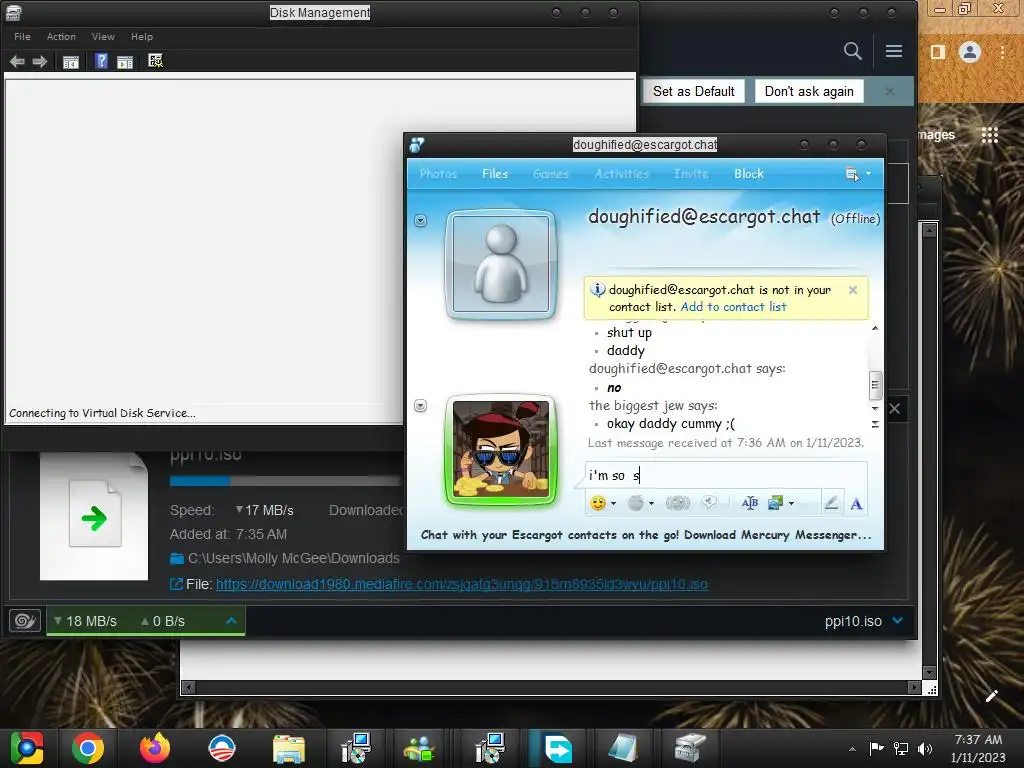
Task: Open Firefox from the taskbar
Action: pos(155,748)
